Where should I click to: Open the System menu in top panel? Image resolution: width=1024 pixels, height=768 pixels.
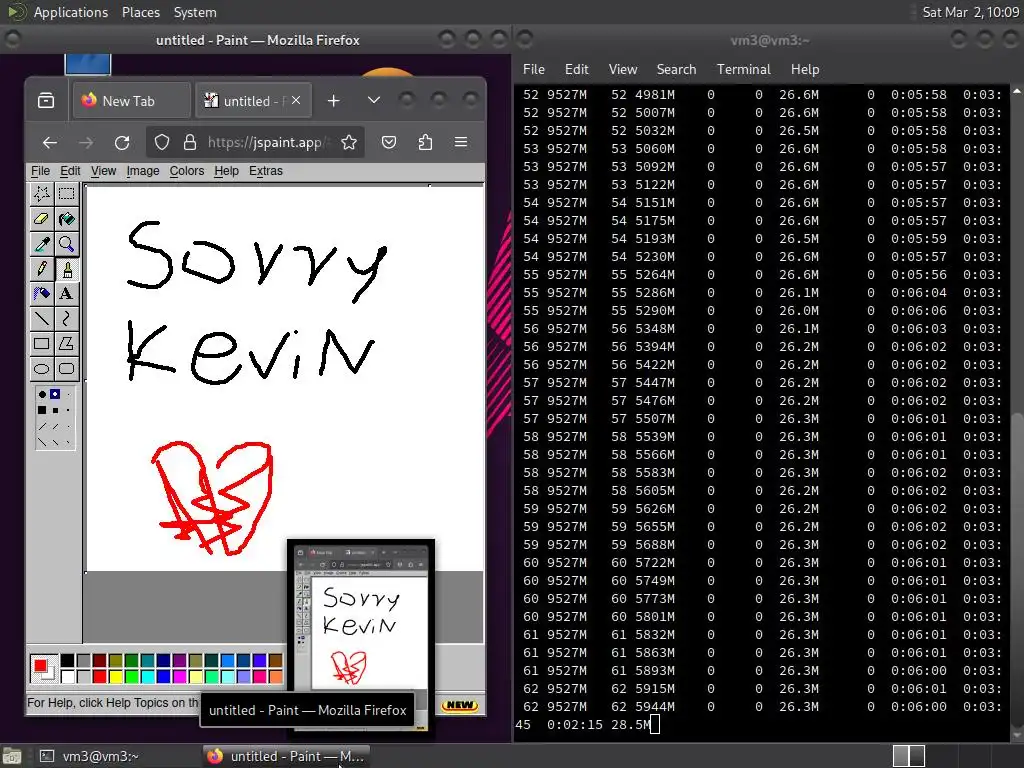click(195, 12)
